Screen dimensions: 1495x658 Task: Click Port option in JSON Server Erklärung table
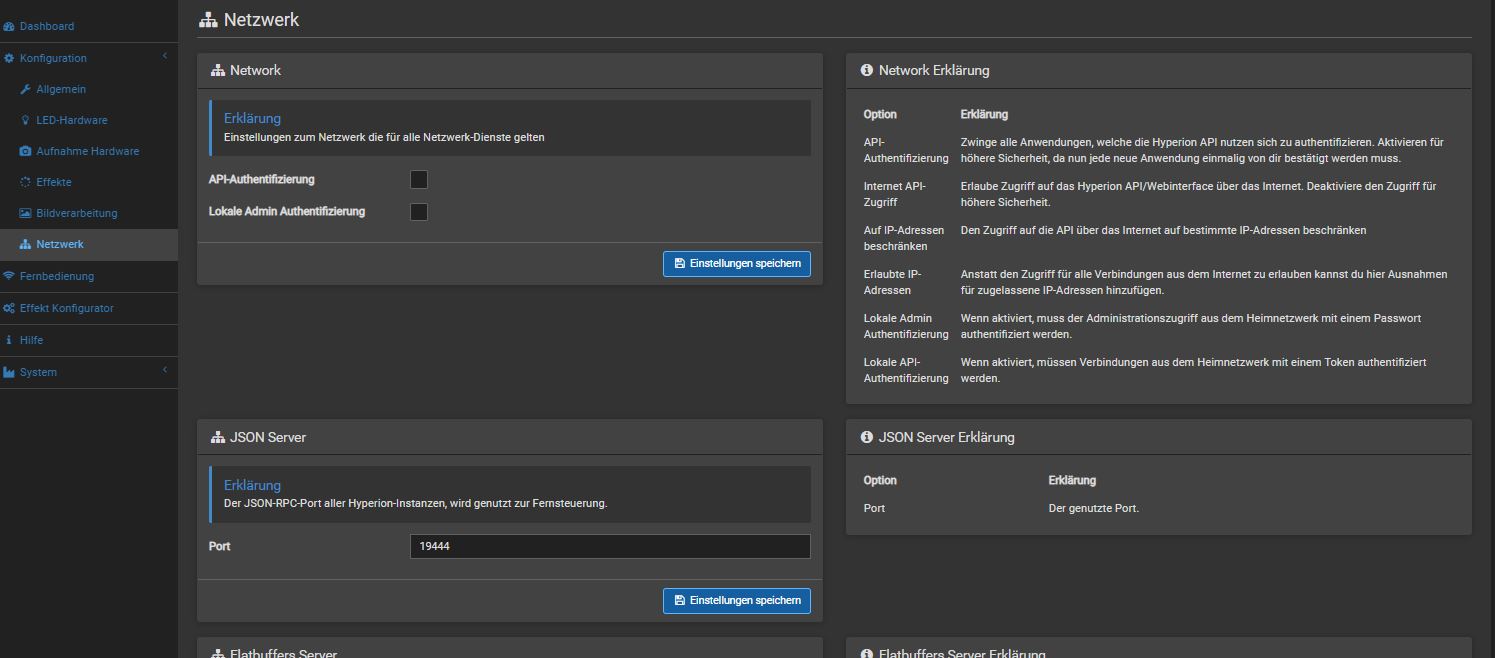click(874, 508)
